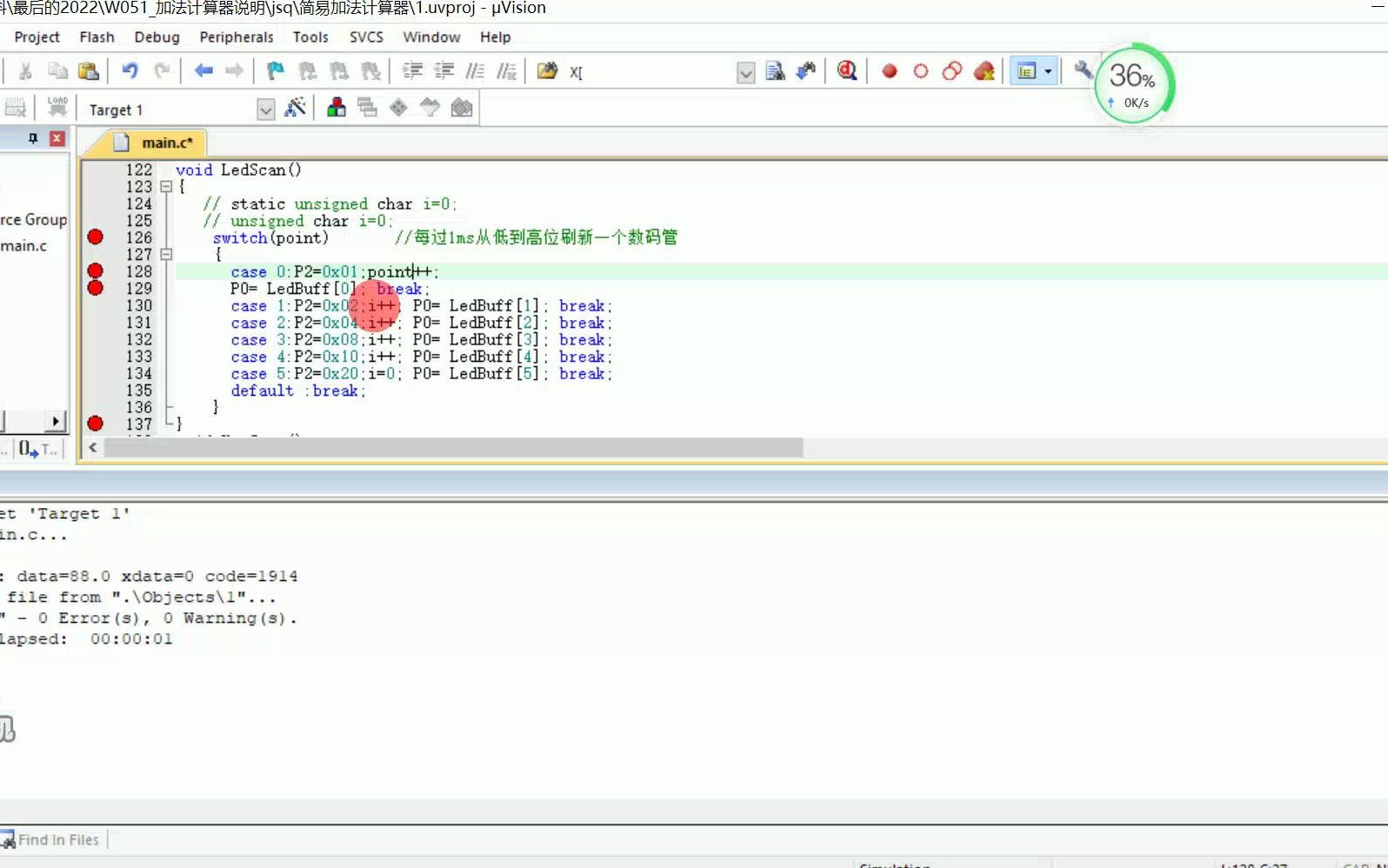The width and height of the screenshot is (1388, 868).
Task: Click the 36% network speed widget
Action: click(x=1134, y=83)
